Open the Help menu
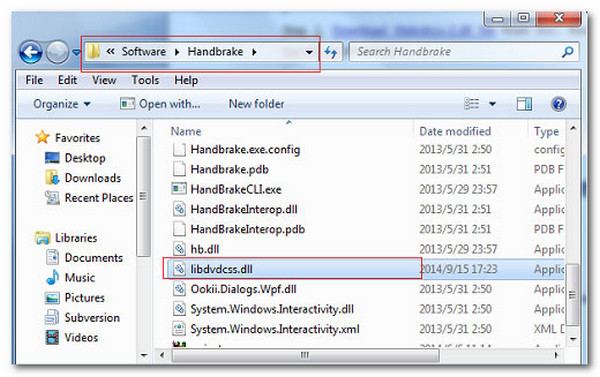 click(186, 80)
